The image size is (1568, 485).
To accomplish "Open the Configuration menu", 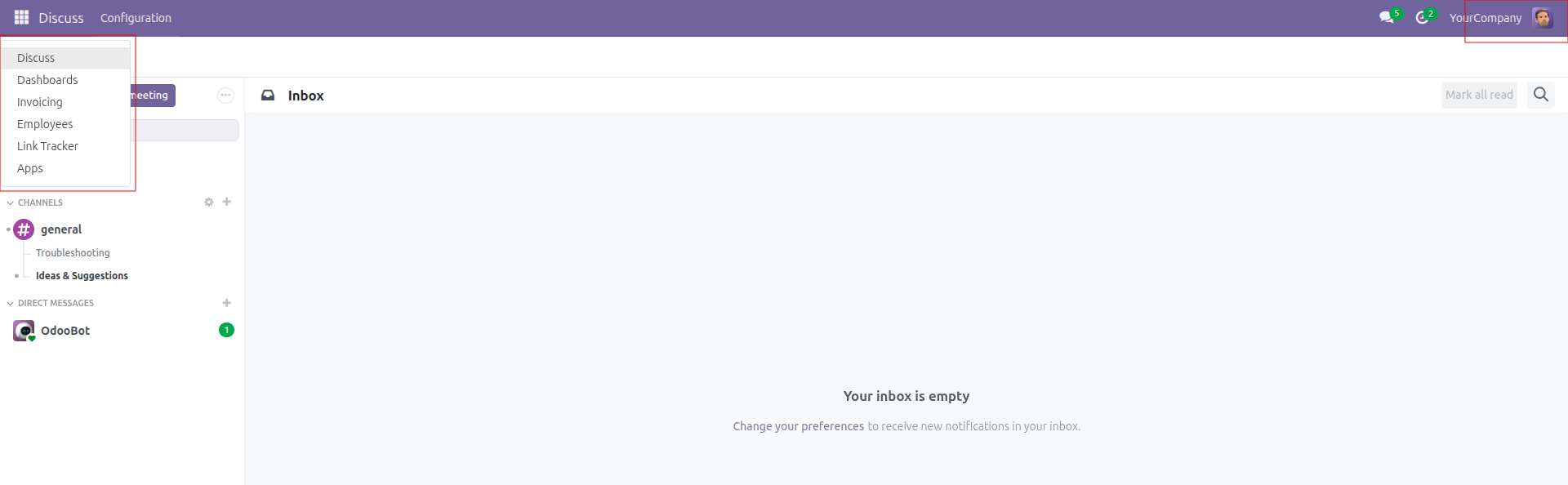I will tap(136, 18).
